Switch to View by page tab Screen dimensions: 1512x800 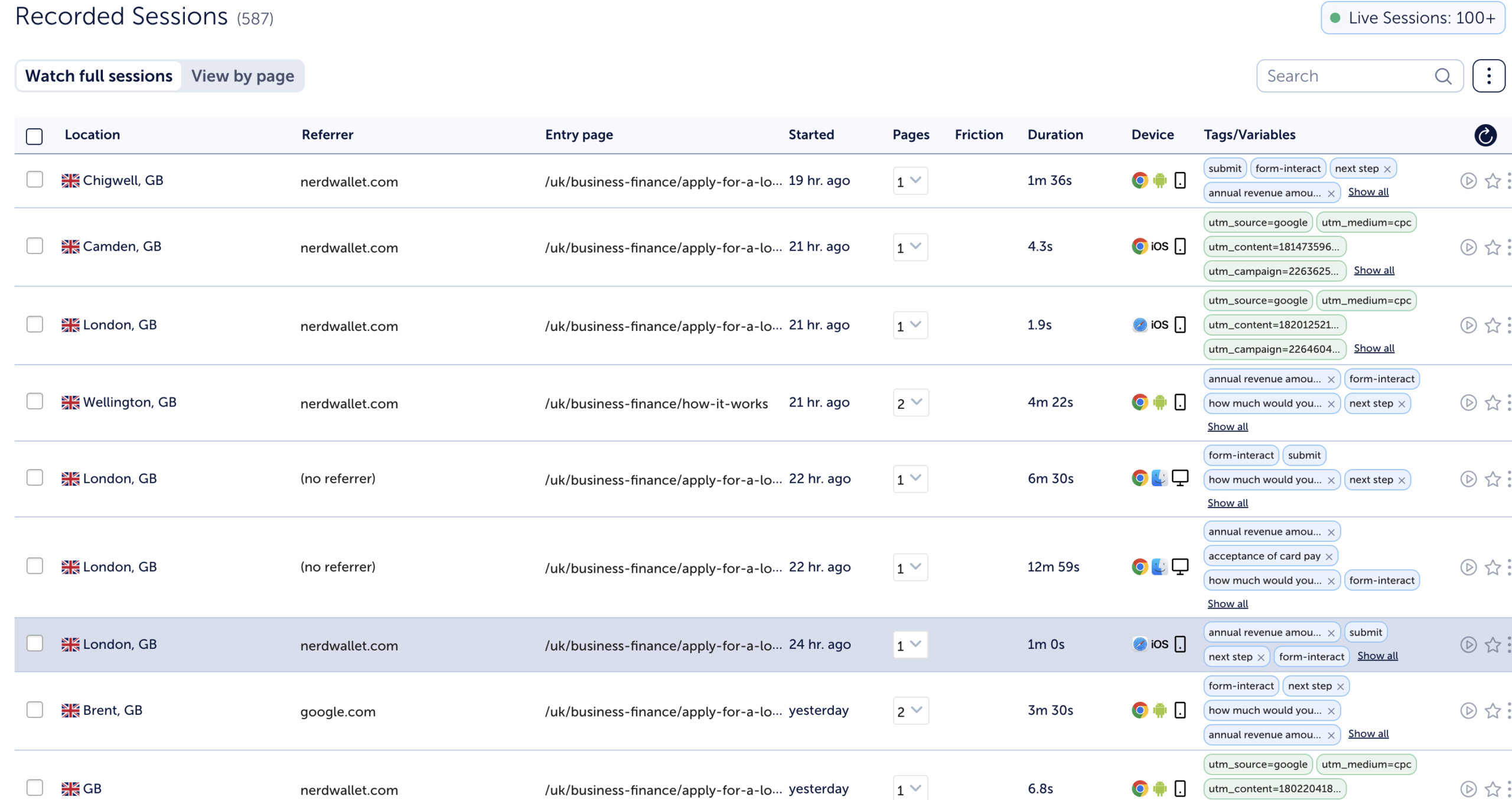[242, 76]
